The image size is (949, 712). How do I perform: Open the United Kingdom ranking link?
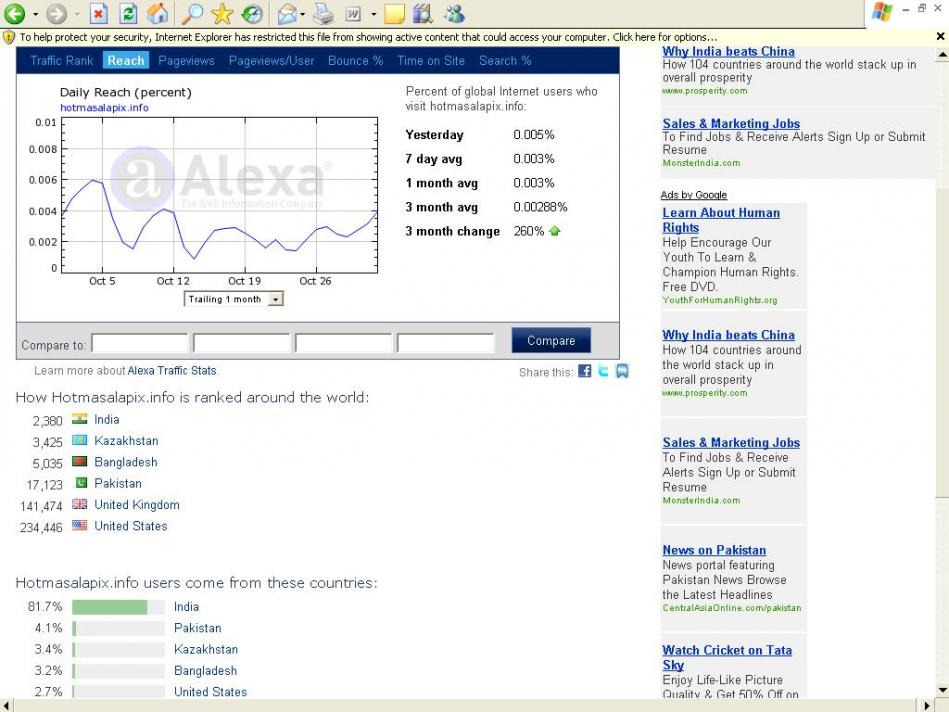[x=137, y=505]
